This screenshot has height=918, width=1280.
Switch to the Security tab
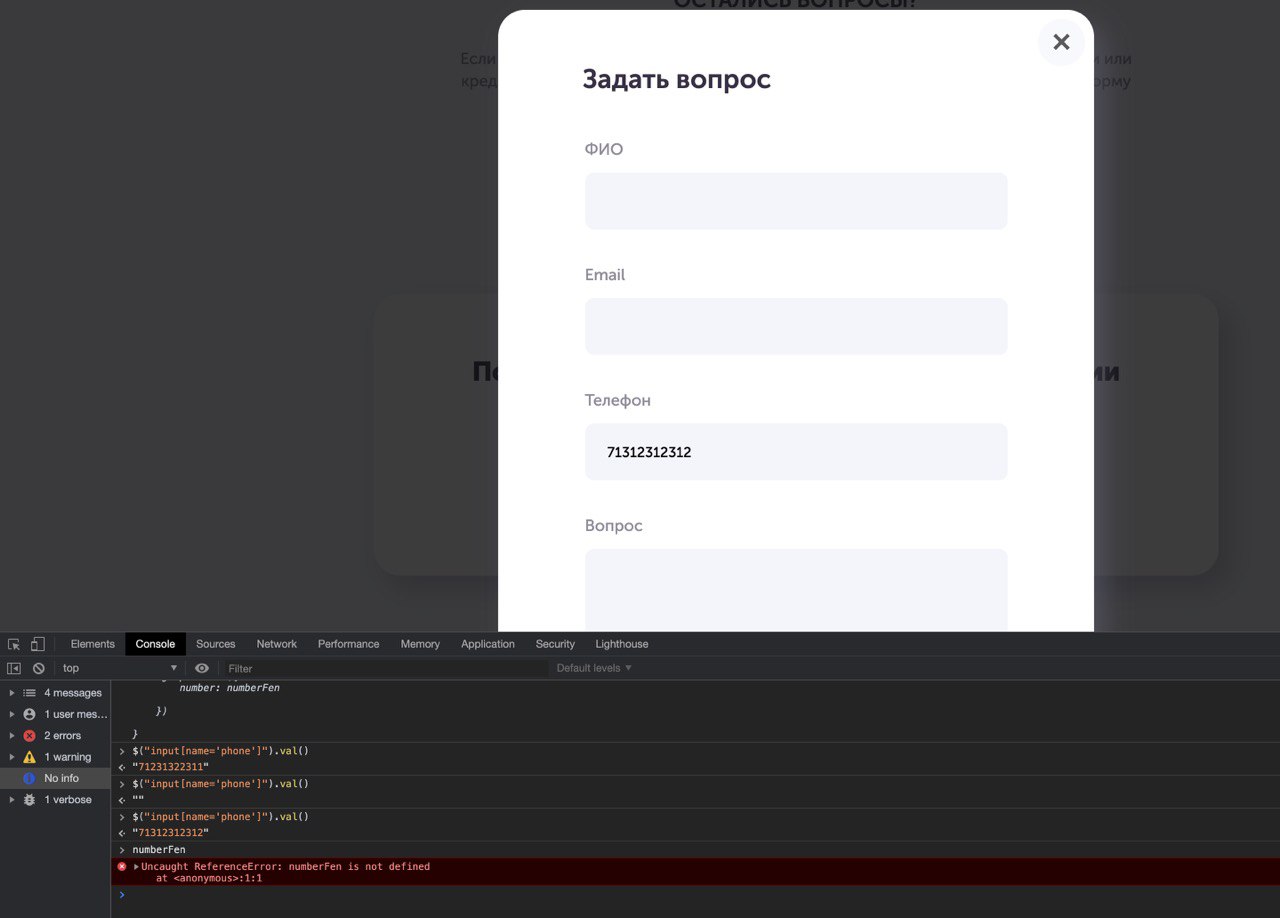[x=555, y=644]
